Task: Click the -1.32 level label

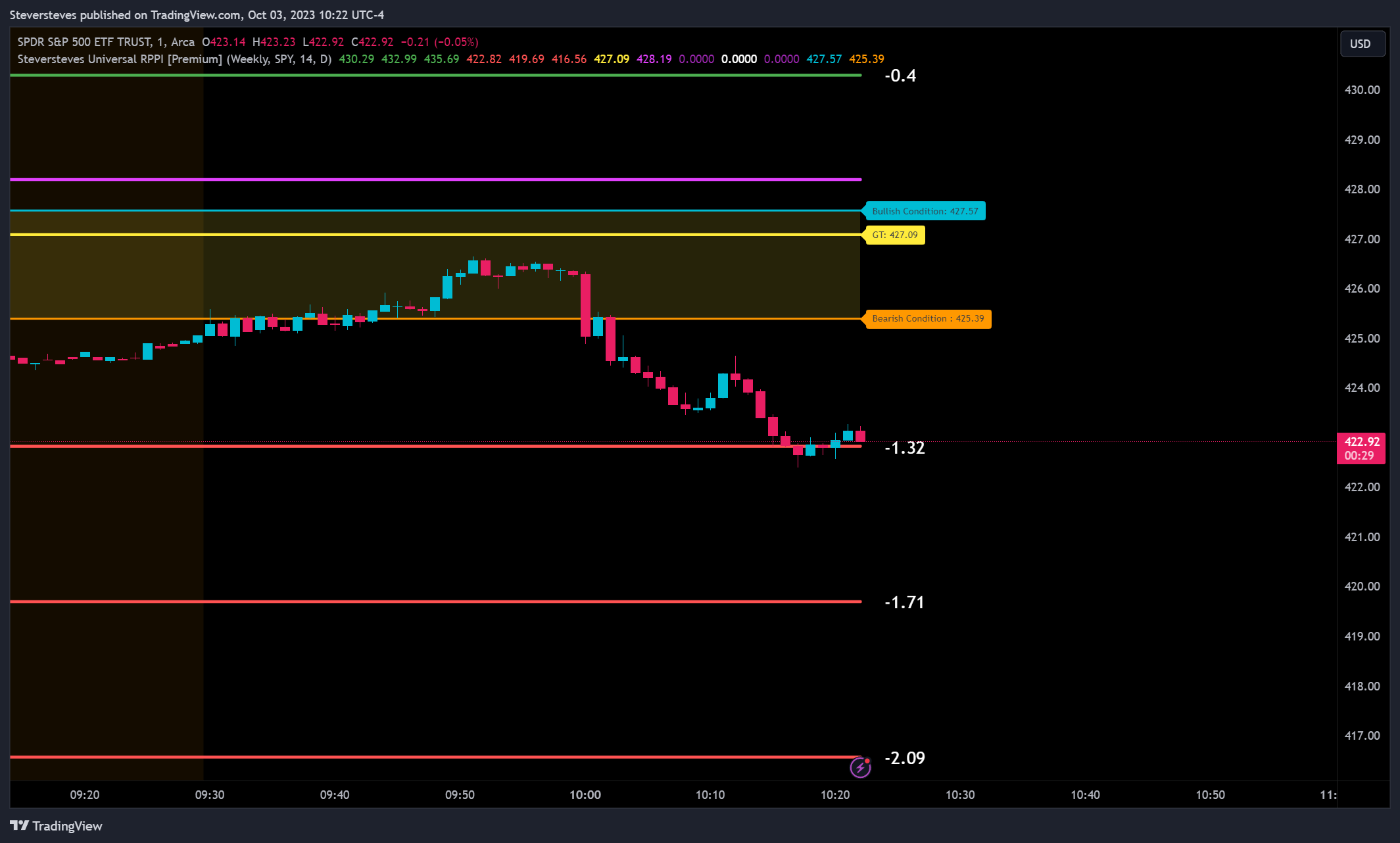Action: click(x=904, y=448)
